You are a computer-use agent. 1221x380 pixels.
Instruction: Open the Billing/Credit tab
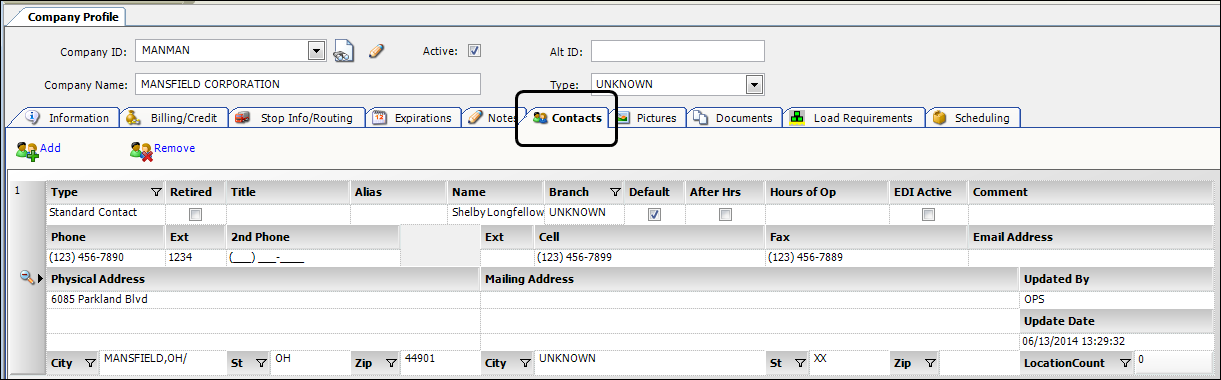pos(171,118)
